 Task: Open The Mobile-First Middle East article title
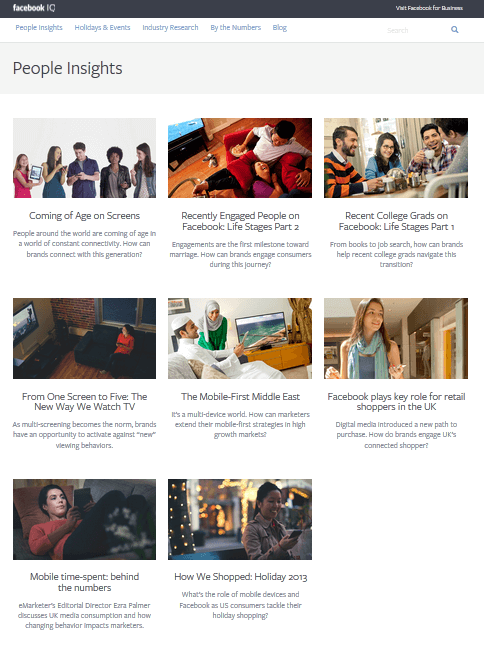pyautogui.click(x=240, y=396)
